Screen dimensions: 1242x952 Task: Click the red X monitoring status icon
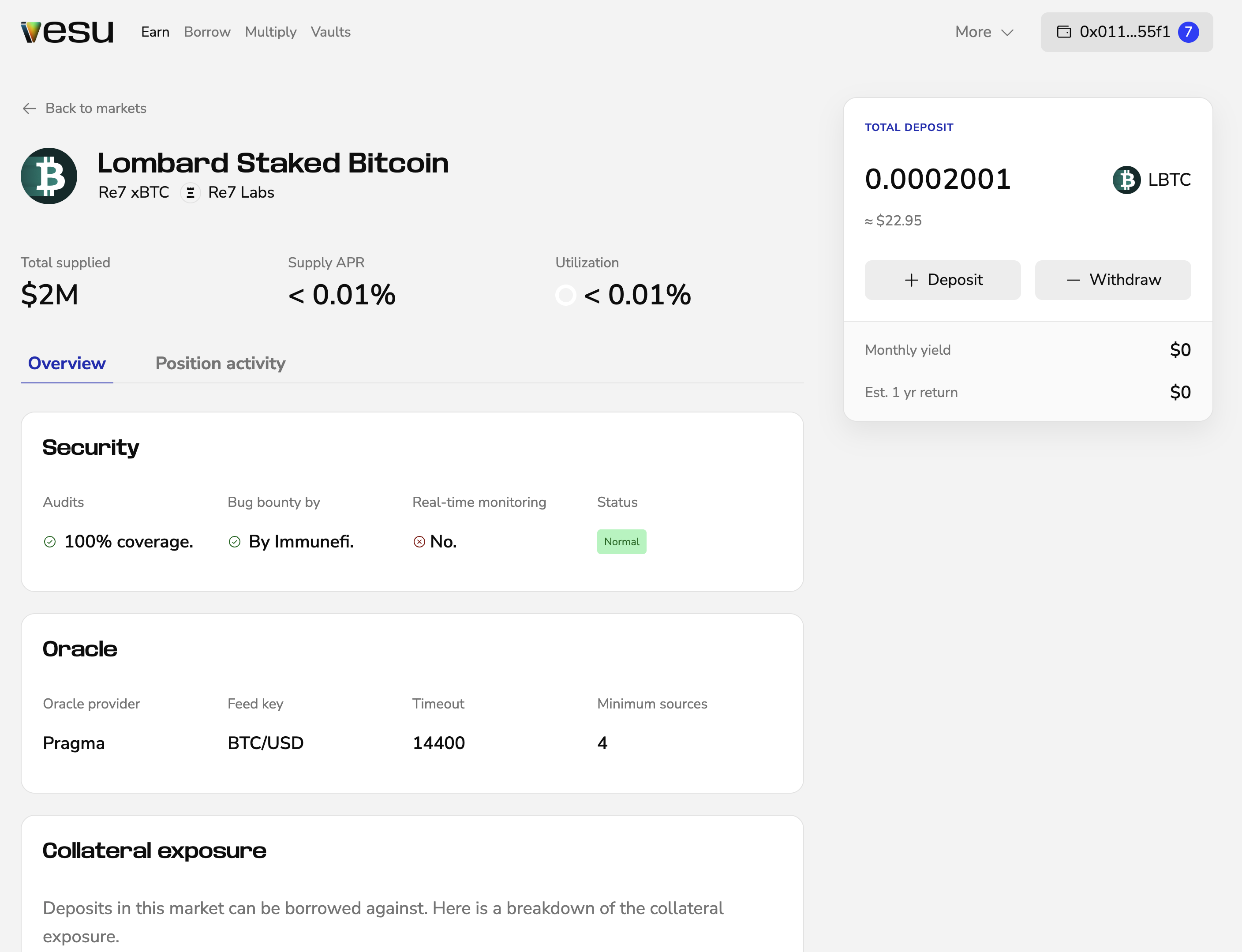(x=419, y=542)
